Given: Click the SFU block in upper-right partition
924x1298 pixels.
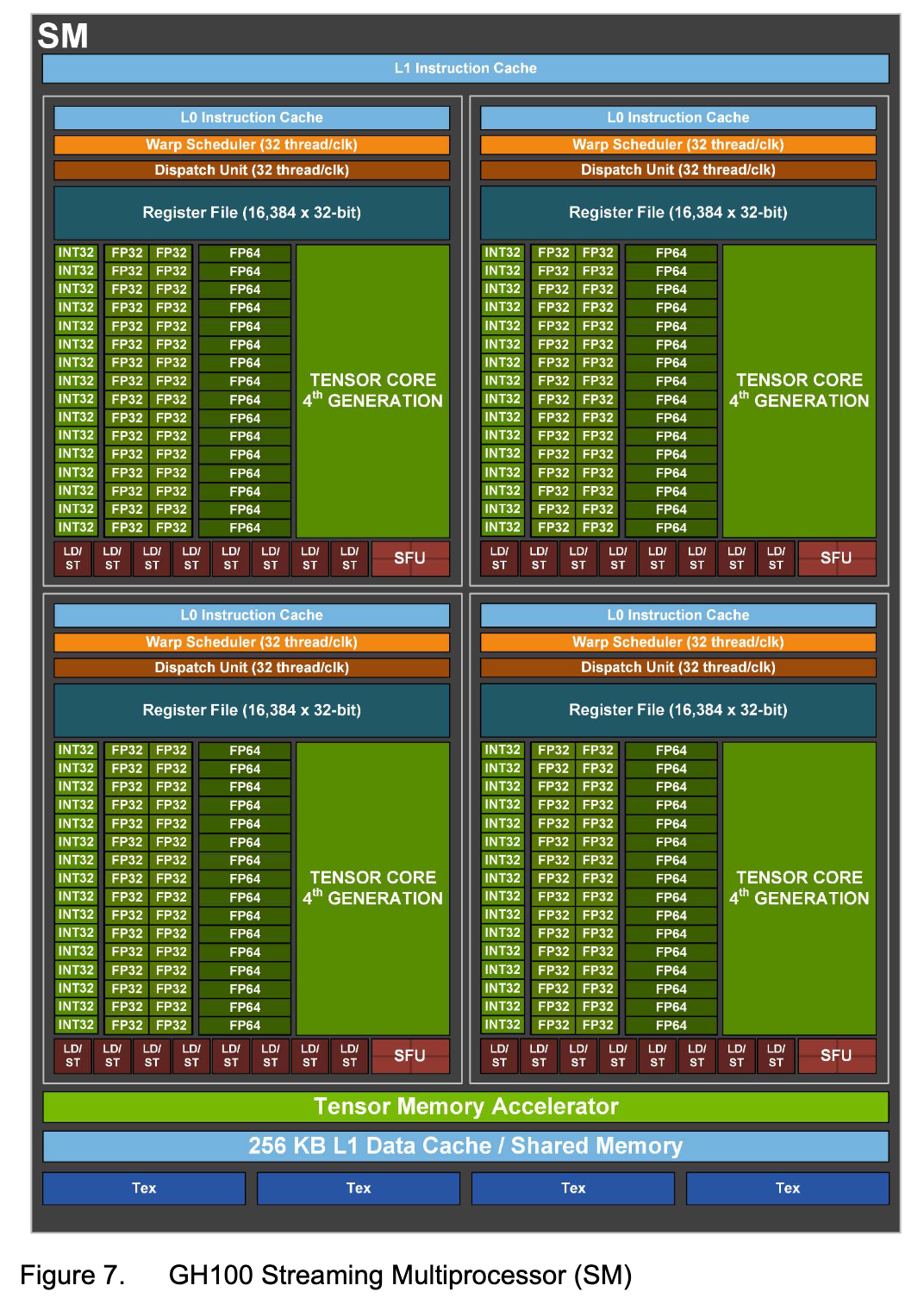Looking at the screenshot, I should [x=836, y=558].
